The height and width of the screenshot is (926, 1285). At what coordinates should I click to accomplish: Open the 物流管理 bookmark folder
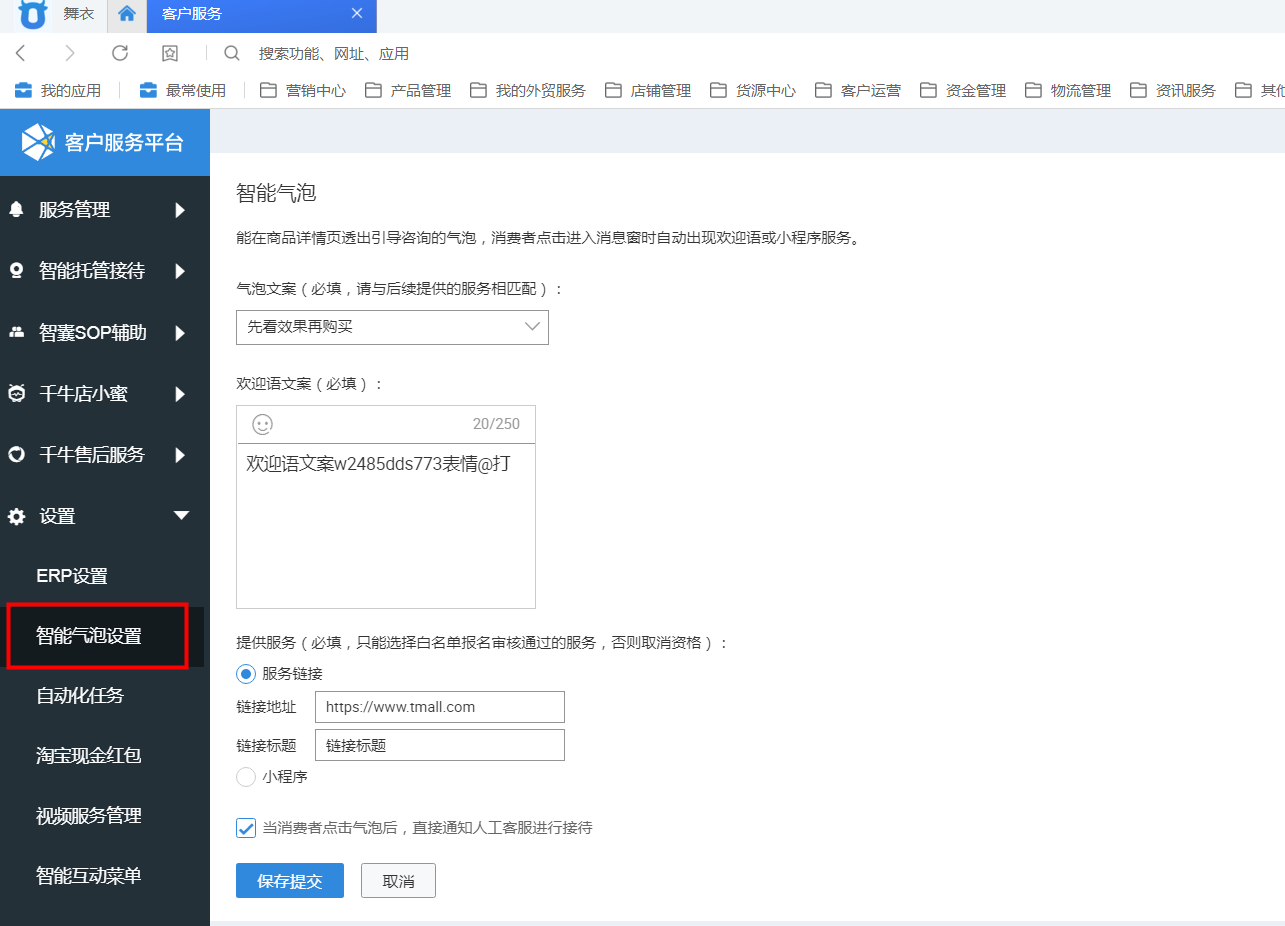1068,90
